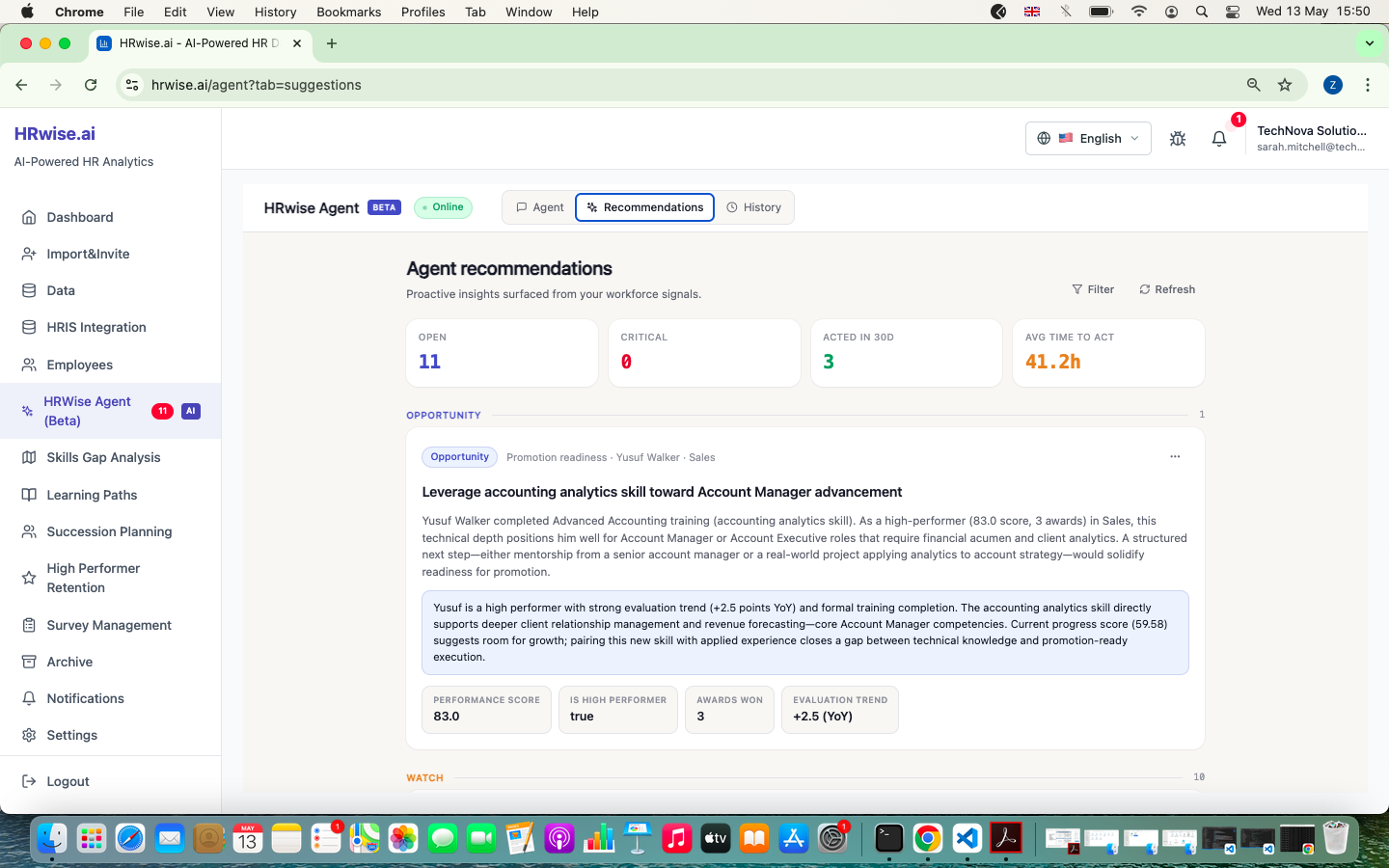
Task: Select the Recommendations tab
Action: [644, 207]
